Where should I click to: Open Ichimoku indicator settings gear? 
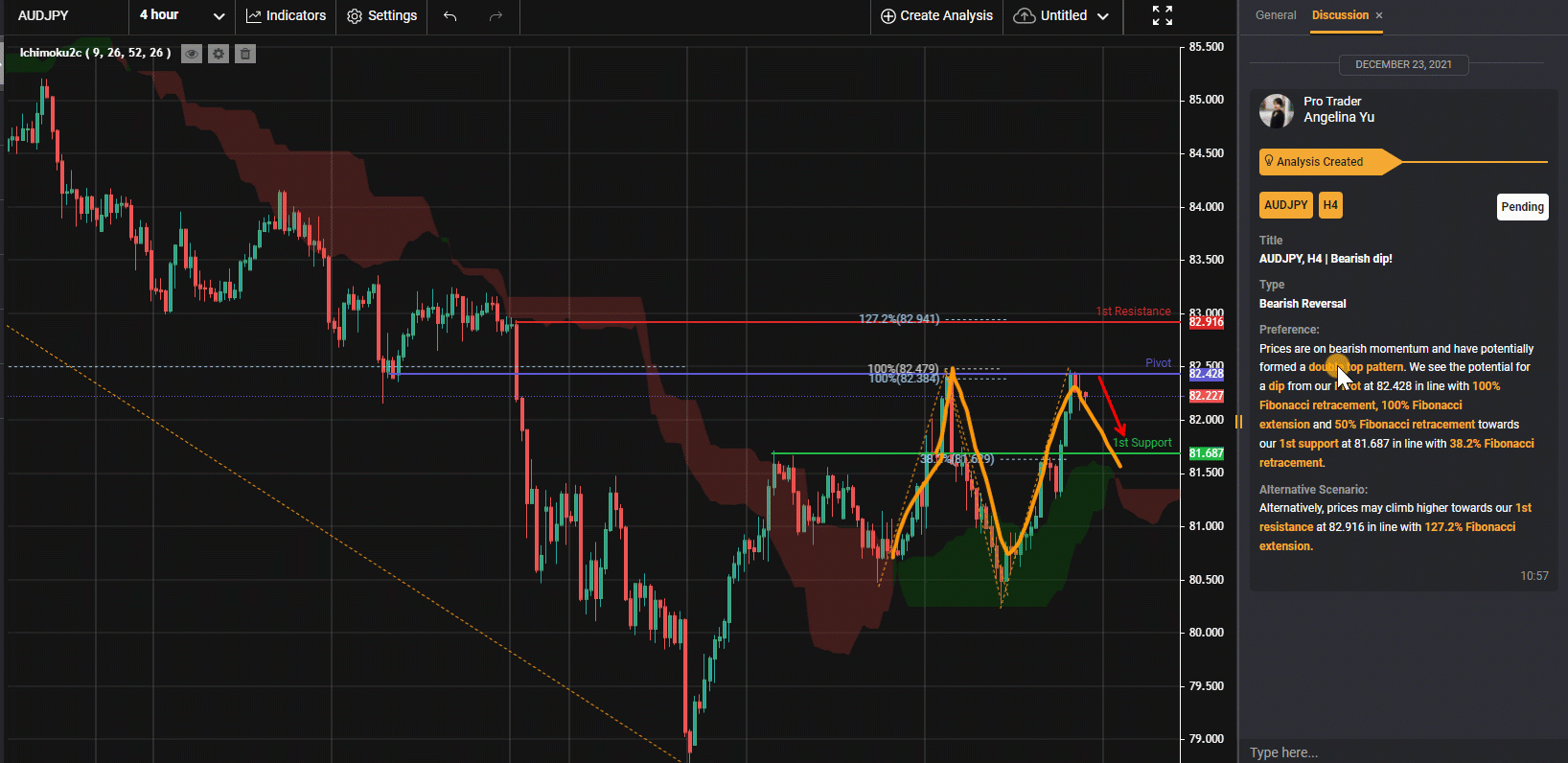tap(219, 54)
